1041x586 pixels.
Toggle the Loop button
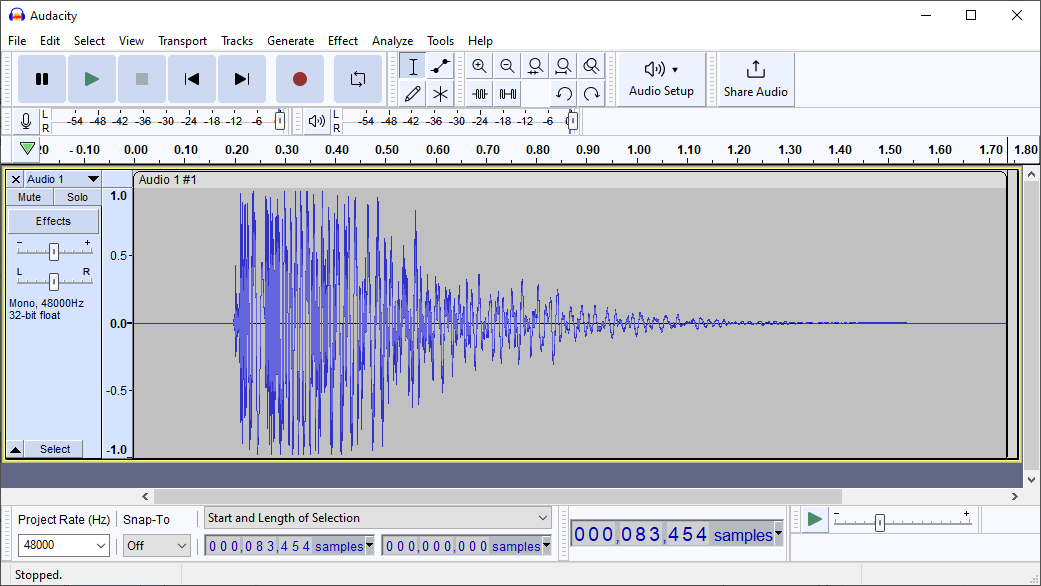pyautogui.click(x=357, y=79)
